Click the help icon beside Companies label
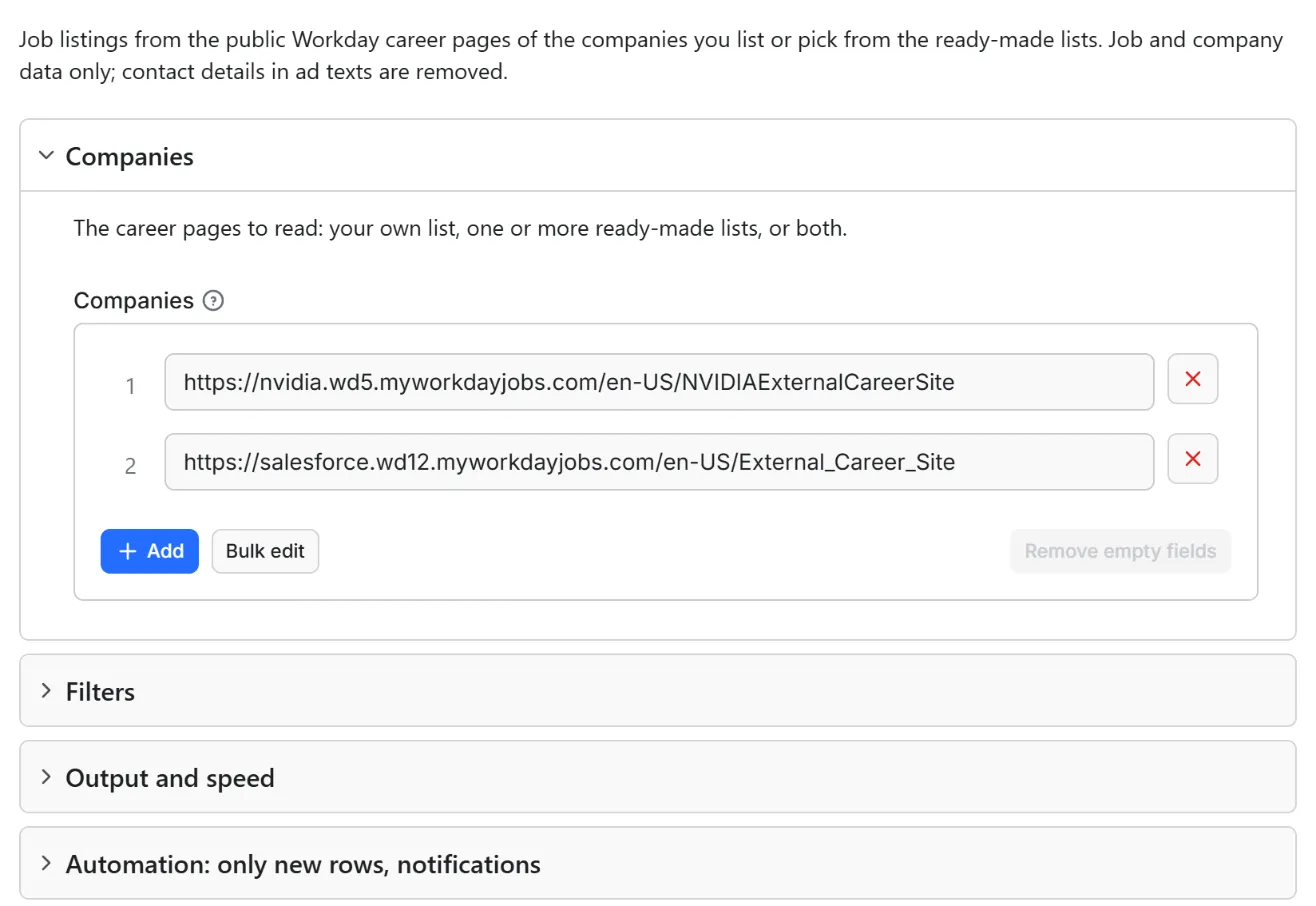1316x906 pixels. click(x=213, y=301)
